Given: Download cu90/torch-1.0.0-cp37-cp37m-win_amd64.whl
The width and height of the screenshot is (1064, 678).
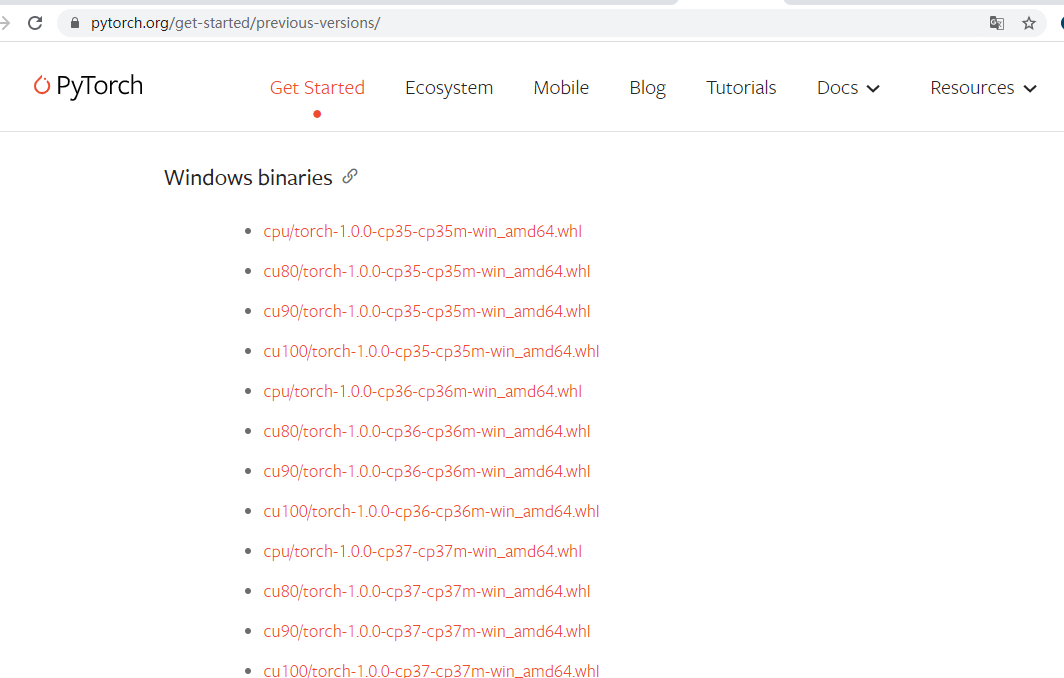Looking at the screenshot, I should [427, 631].
